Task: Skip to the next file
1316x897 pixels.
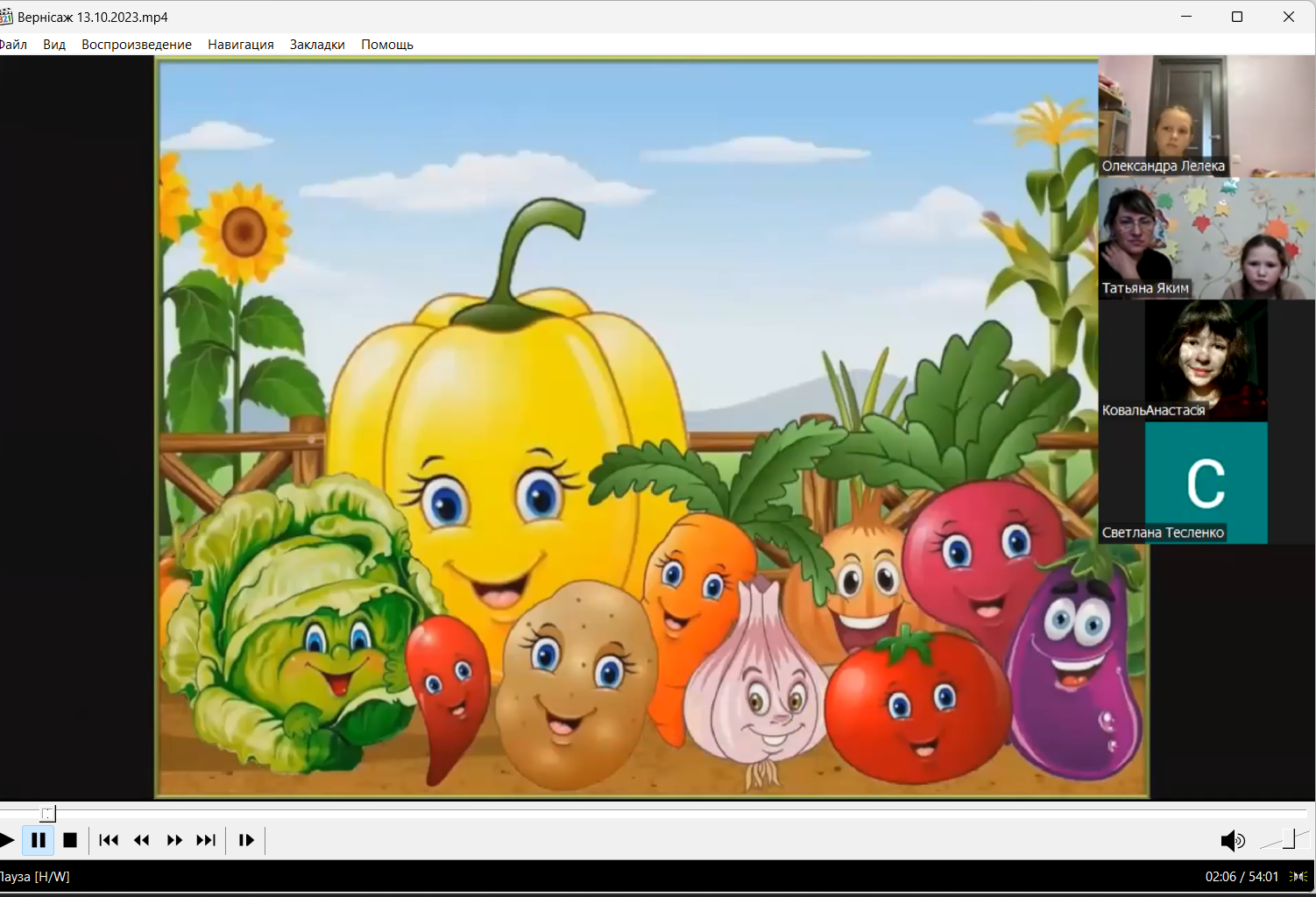Action: click(x=206, y=840)
